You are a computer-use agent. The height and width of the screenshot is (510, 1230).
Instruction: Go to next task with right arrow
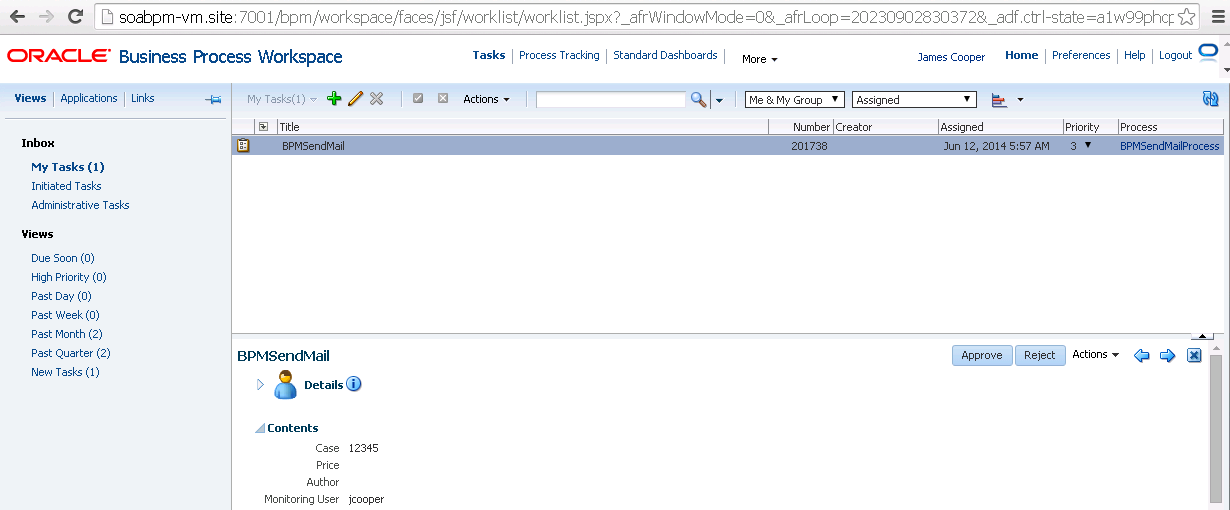(1167, 356)
